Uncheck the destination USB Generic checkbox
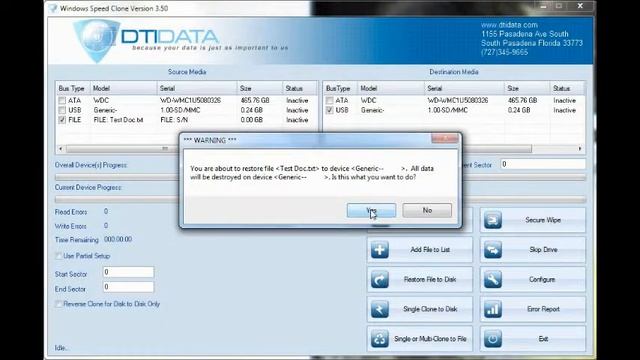The image size is (640, 360). click(x=329, y=110)
